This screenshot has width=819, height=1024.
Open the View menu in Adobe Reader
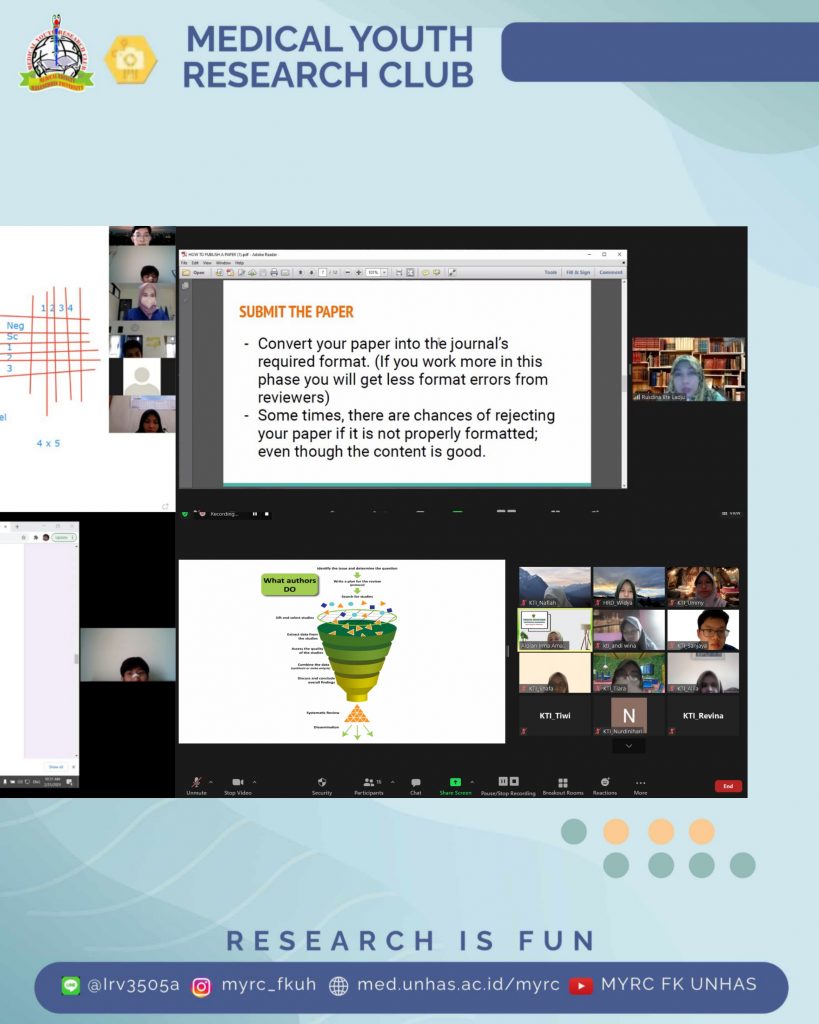click(207, 263)
